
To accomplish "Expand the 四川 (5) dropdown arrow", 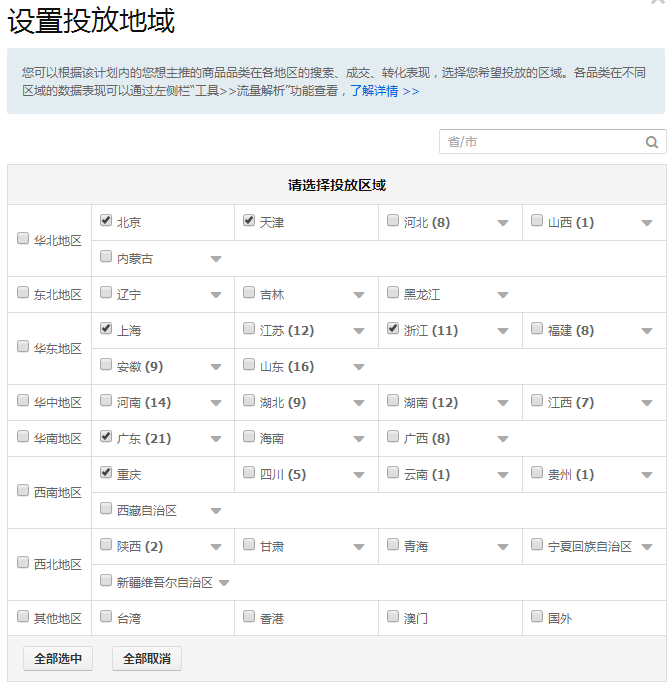I will pyautogui.click(x=359, y=475).
